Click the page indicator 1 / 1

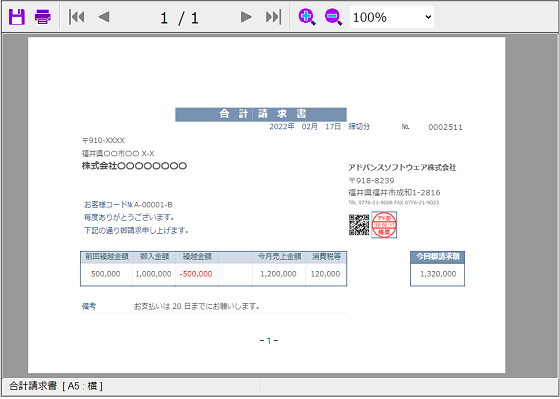click(x=179, y=18)
